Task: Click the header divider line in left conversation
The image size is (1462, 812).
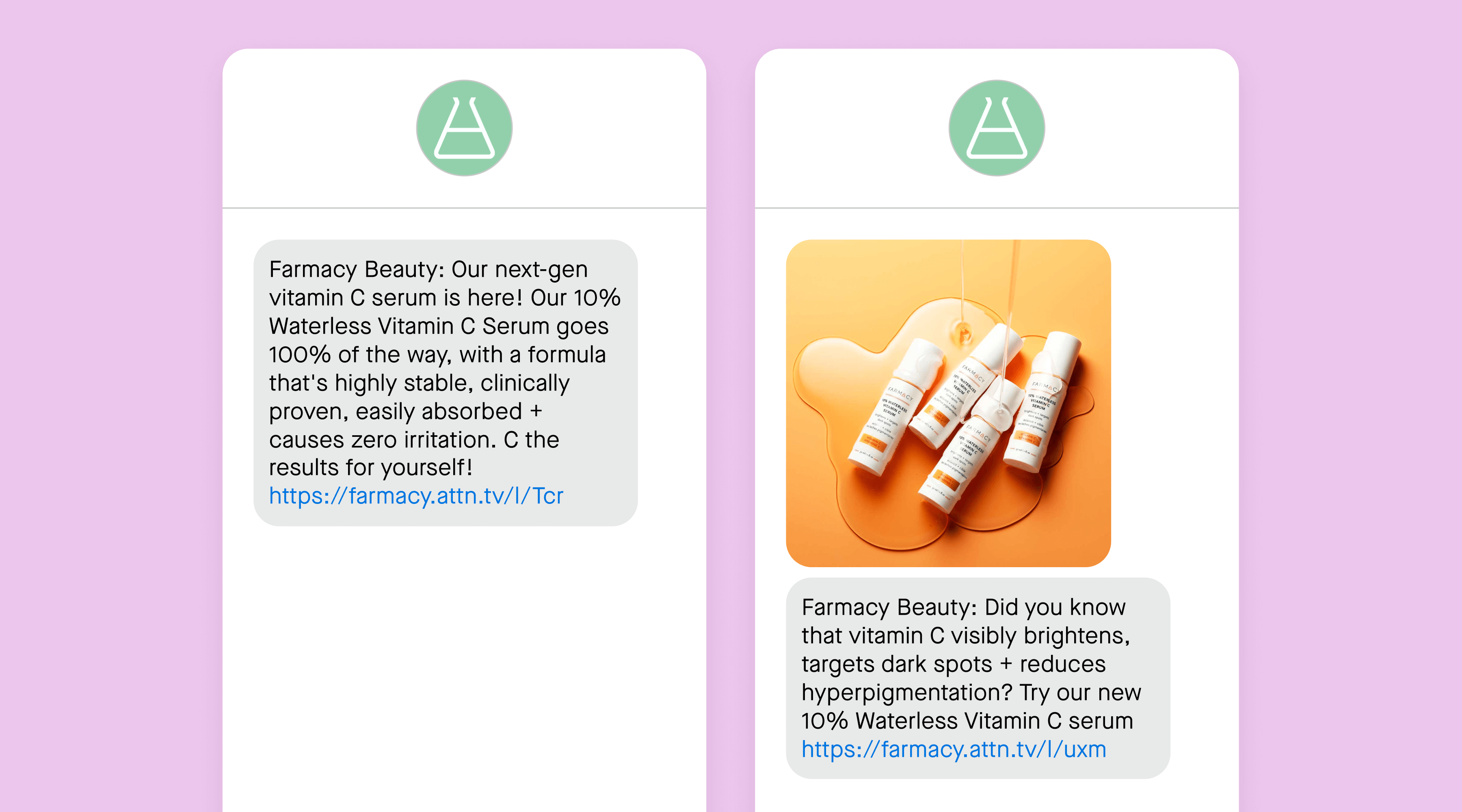Action: pos(464,208)
